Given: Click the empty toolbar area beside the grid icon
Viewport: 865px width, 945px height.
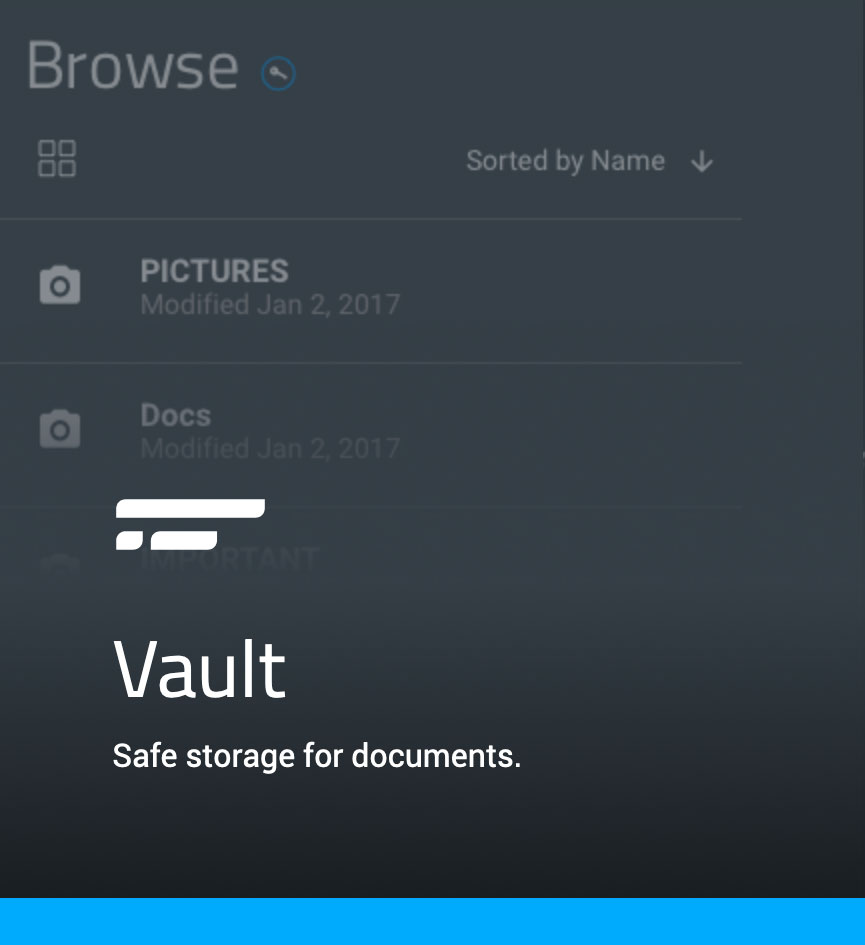Looking at the screenshot, I should tap(271, 160).
